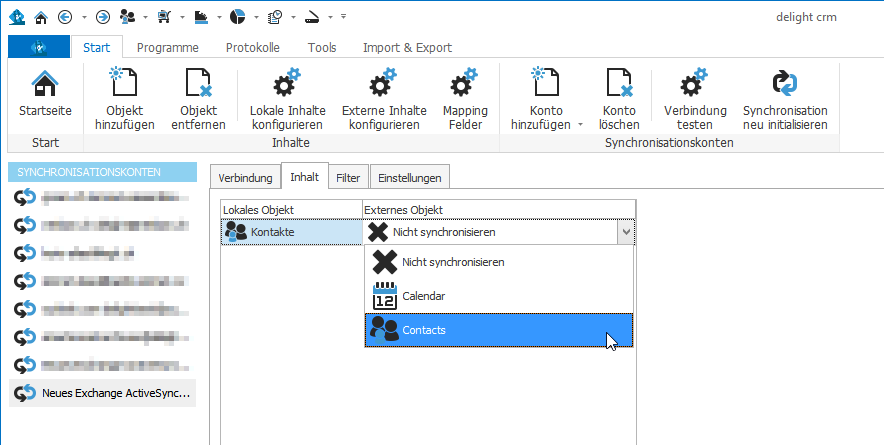Open Externe Inhalte konfigurieren

(384, 99)
